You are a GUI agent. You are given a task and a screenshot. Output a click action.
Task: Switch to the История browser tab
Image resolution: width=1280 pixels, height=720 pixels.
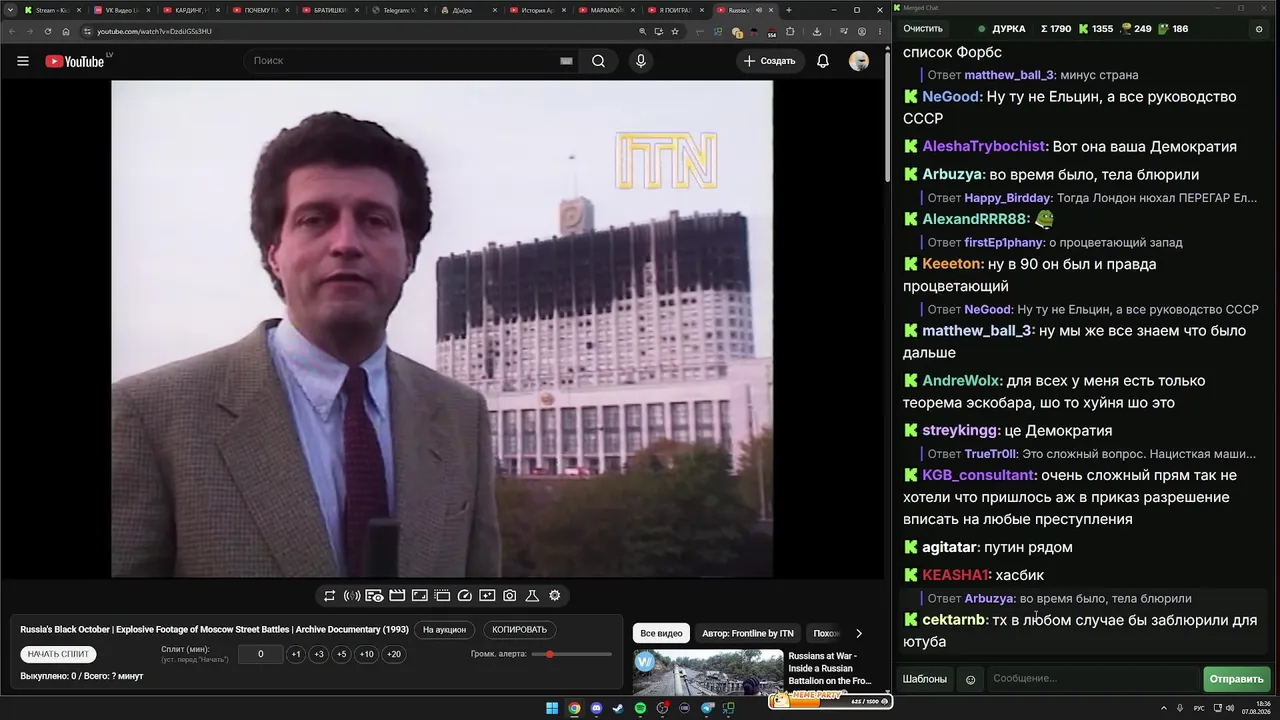[540, 10]
